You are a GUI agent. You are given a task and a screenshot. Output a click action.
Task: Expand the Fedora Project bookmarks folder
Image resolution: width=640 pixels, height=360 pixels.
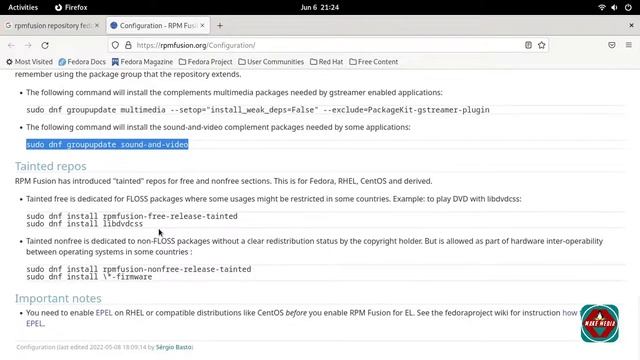(205, 62)
